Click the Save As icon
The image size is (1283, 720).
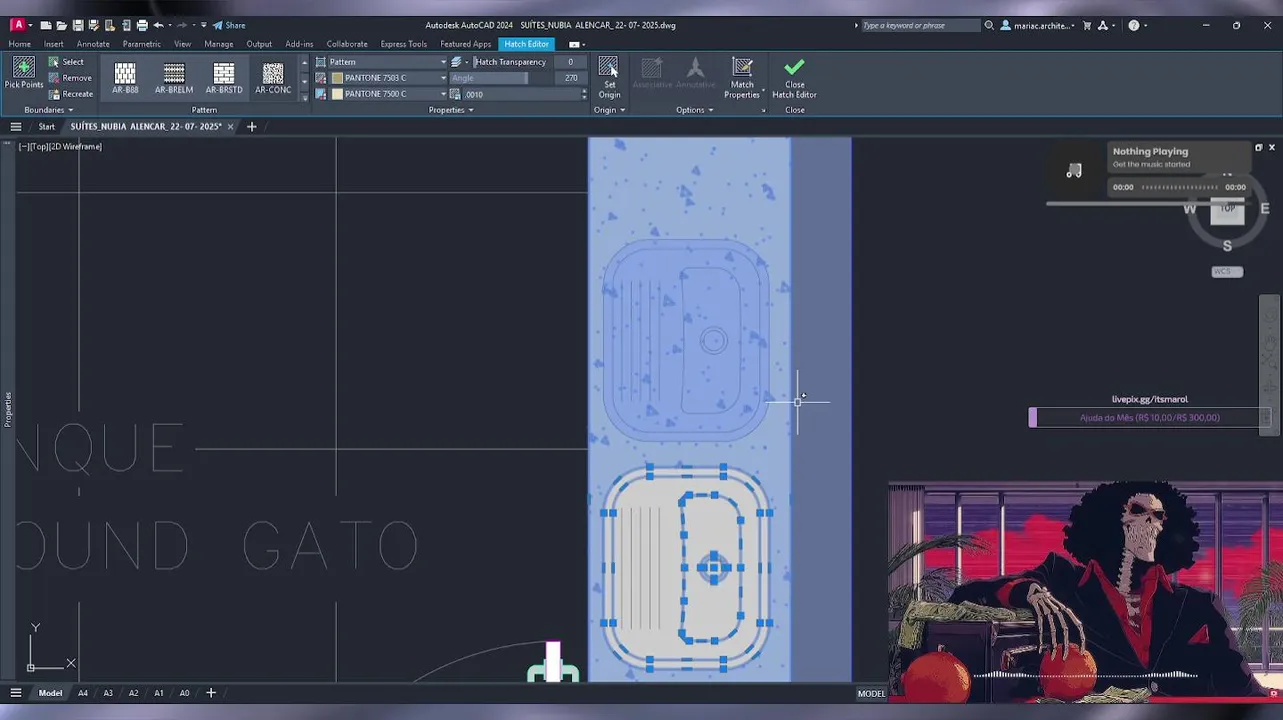[x=93, y=25]
